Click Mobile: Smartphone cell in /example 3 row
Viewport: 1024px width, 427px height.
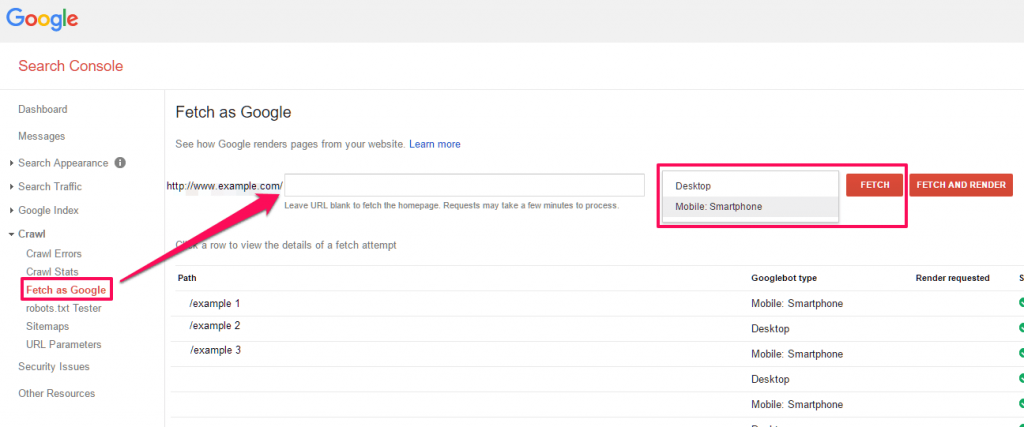pyautogui.click(x=797, y=354)
